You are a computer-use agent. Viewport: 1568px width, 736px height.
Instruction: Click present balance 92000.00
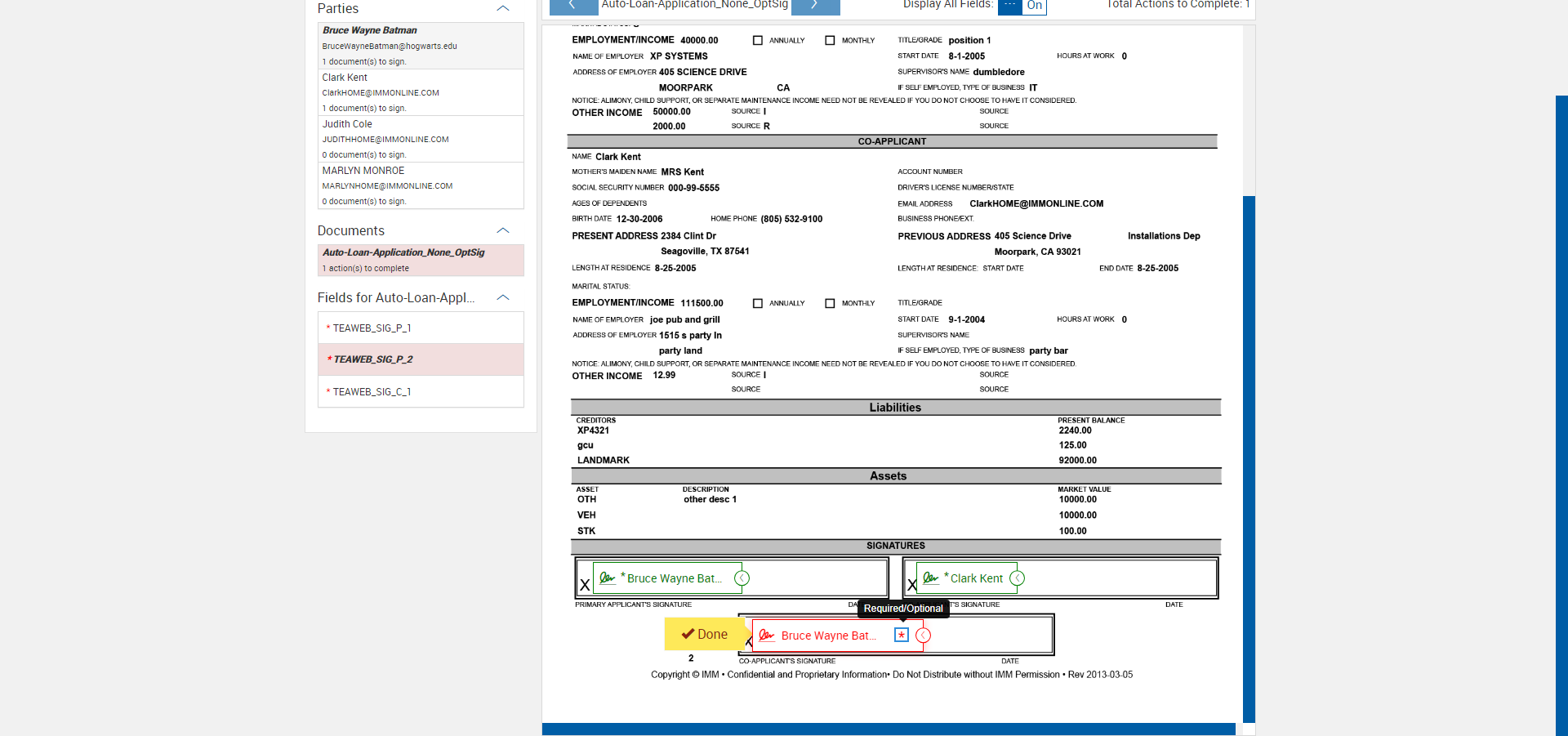coord(1078,460)
